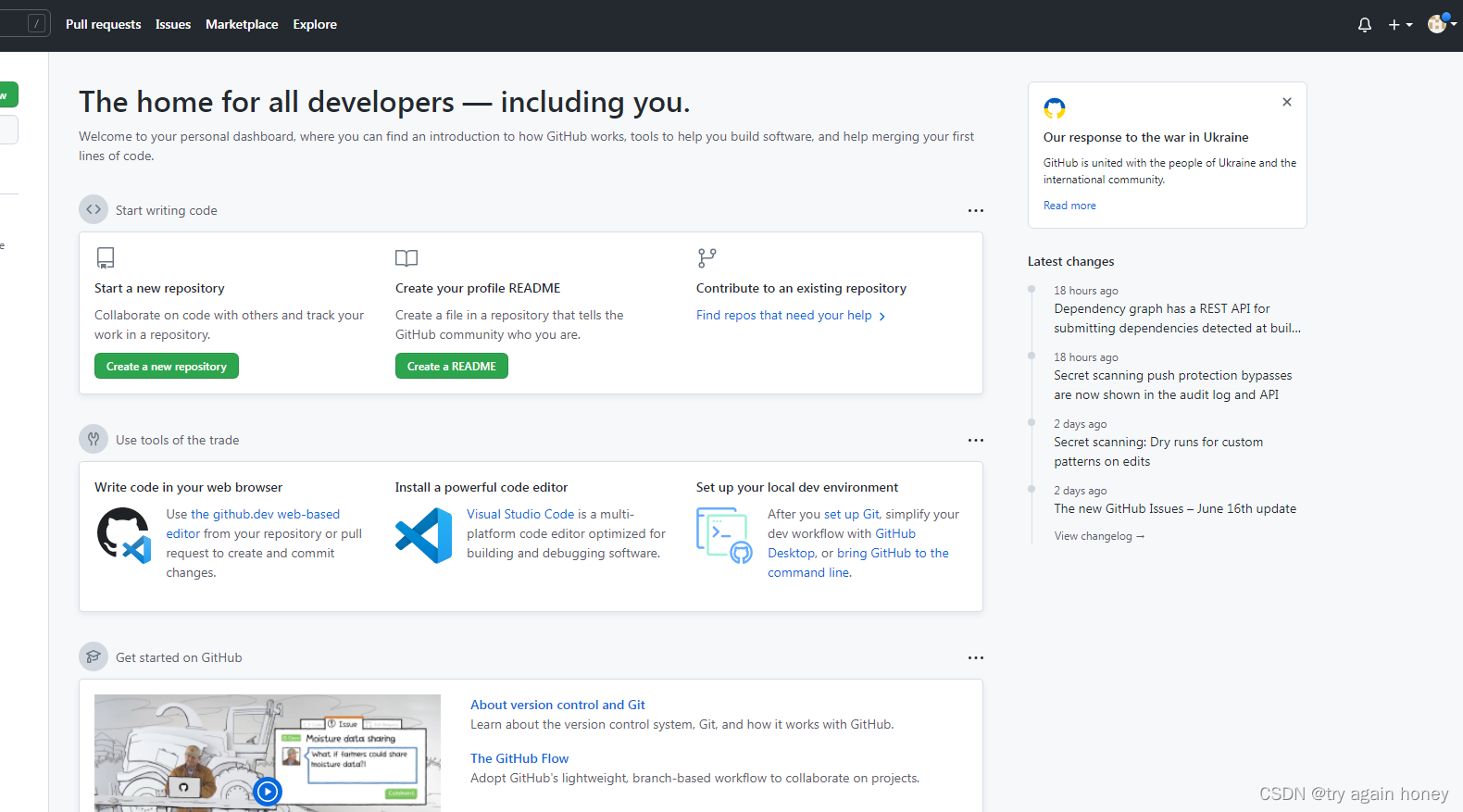Open Secret scanning Dry runs change
The width and height of the screenshot is (1463, 812).
[1158, 452]
